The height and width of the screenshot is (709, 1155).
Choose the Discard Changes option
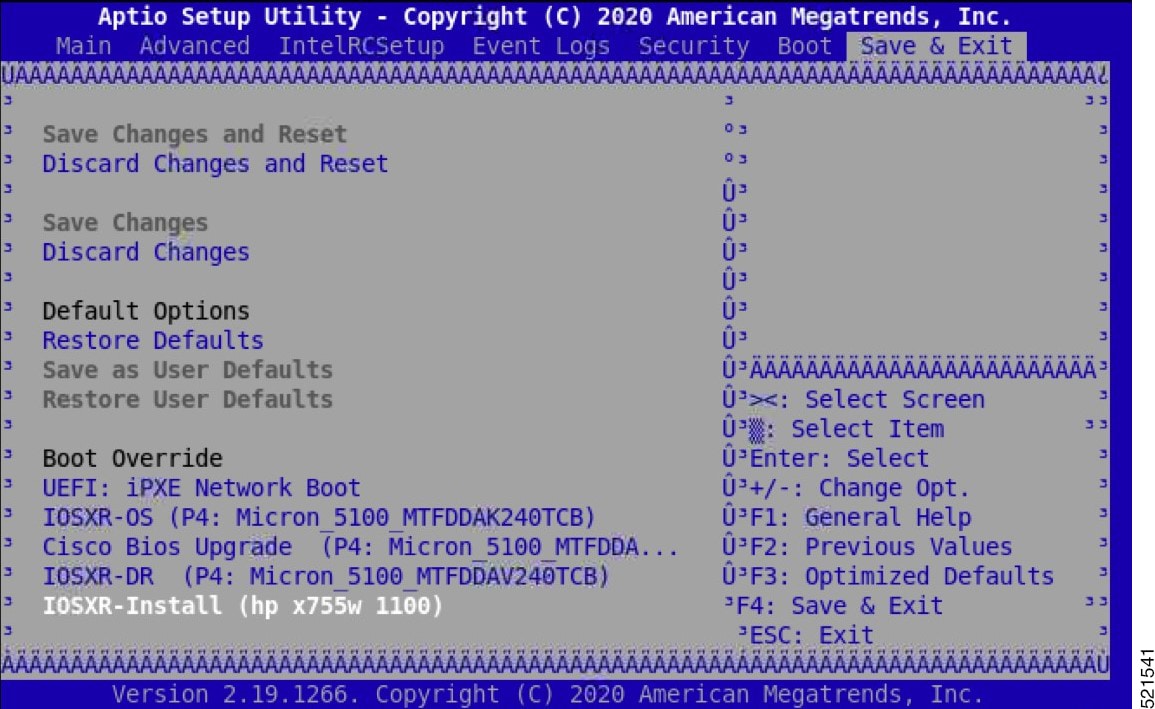pos(146,252)
